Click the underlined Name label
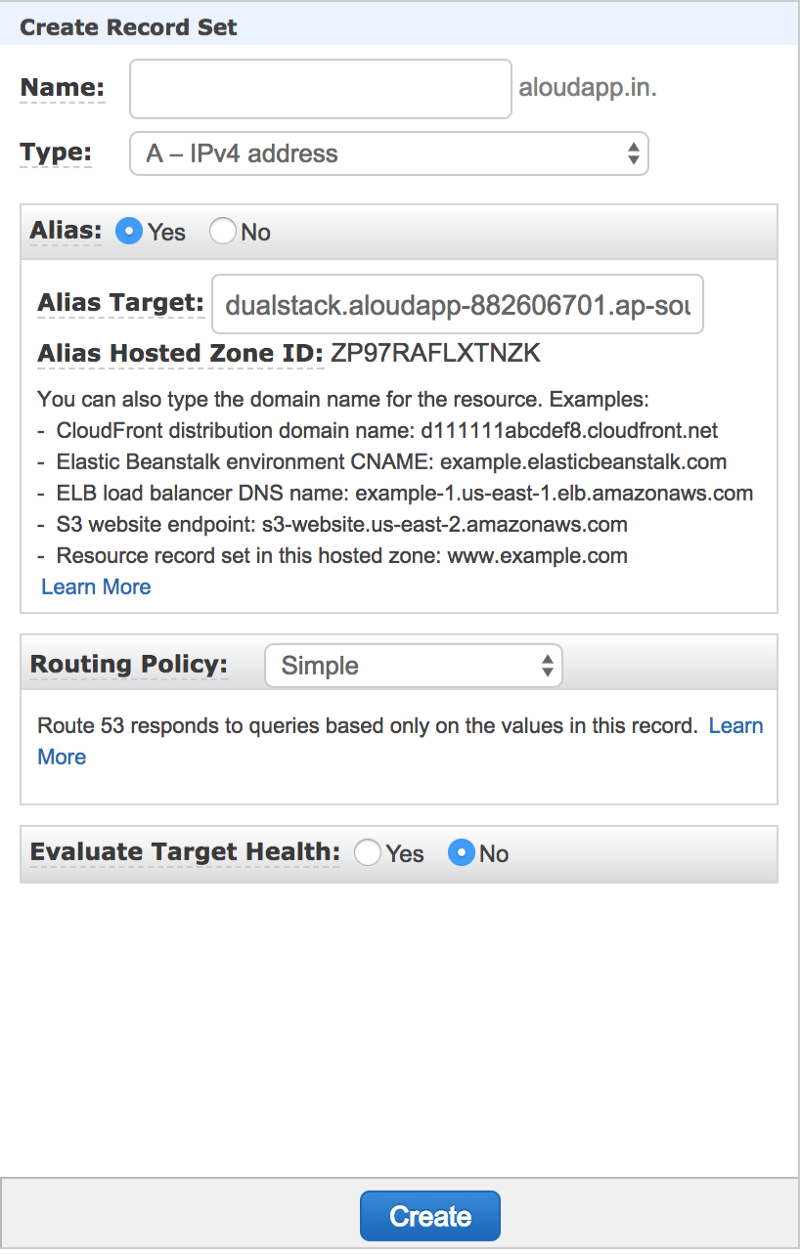The width and height of the screenshot is (800, 1255). (x=62, y=88)
